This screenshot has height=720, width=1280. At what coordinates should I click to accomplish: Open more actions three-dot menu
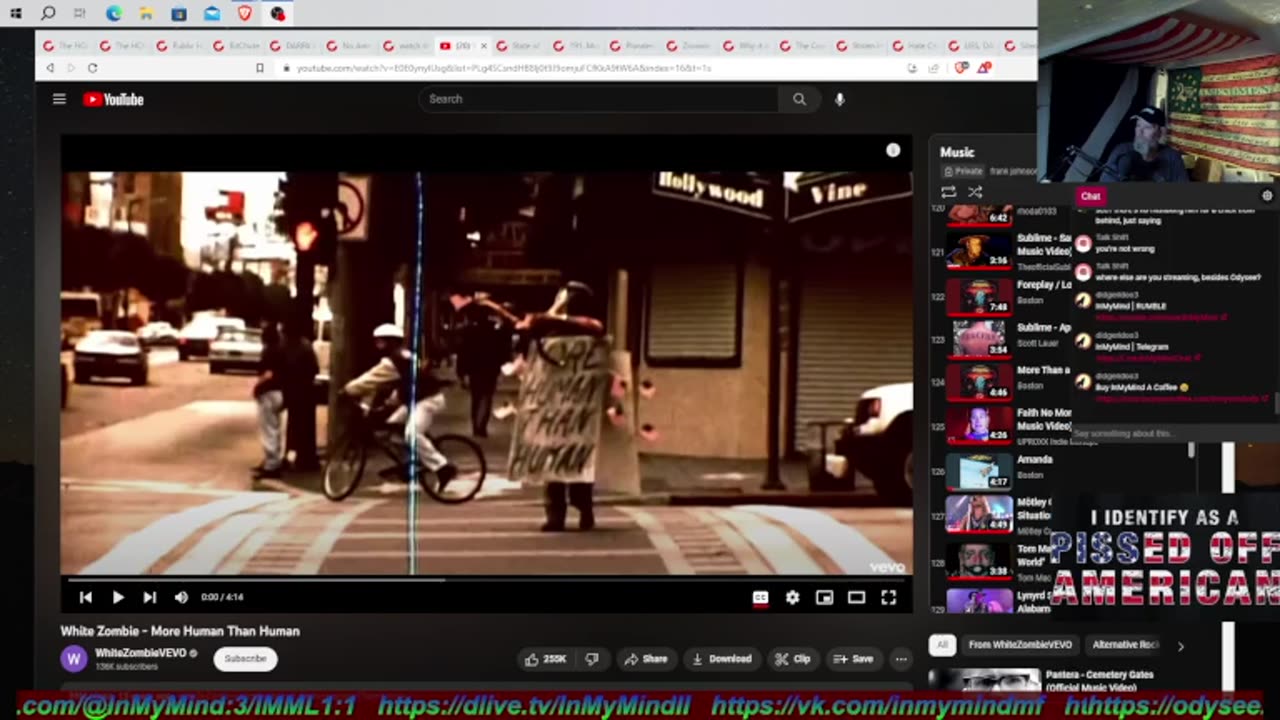click(x=901, y=659)
